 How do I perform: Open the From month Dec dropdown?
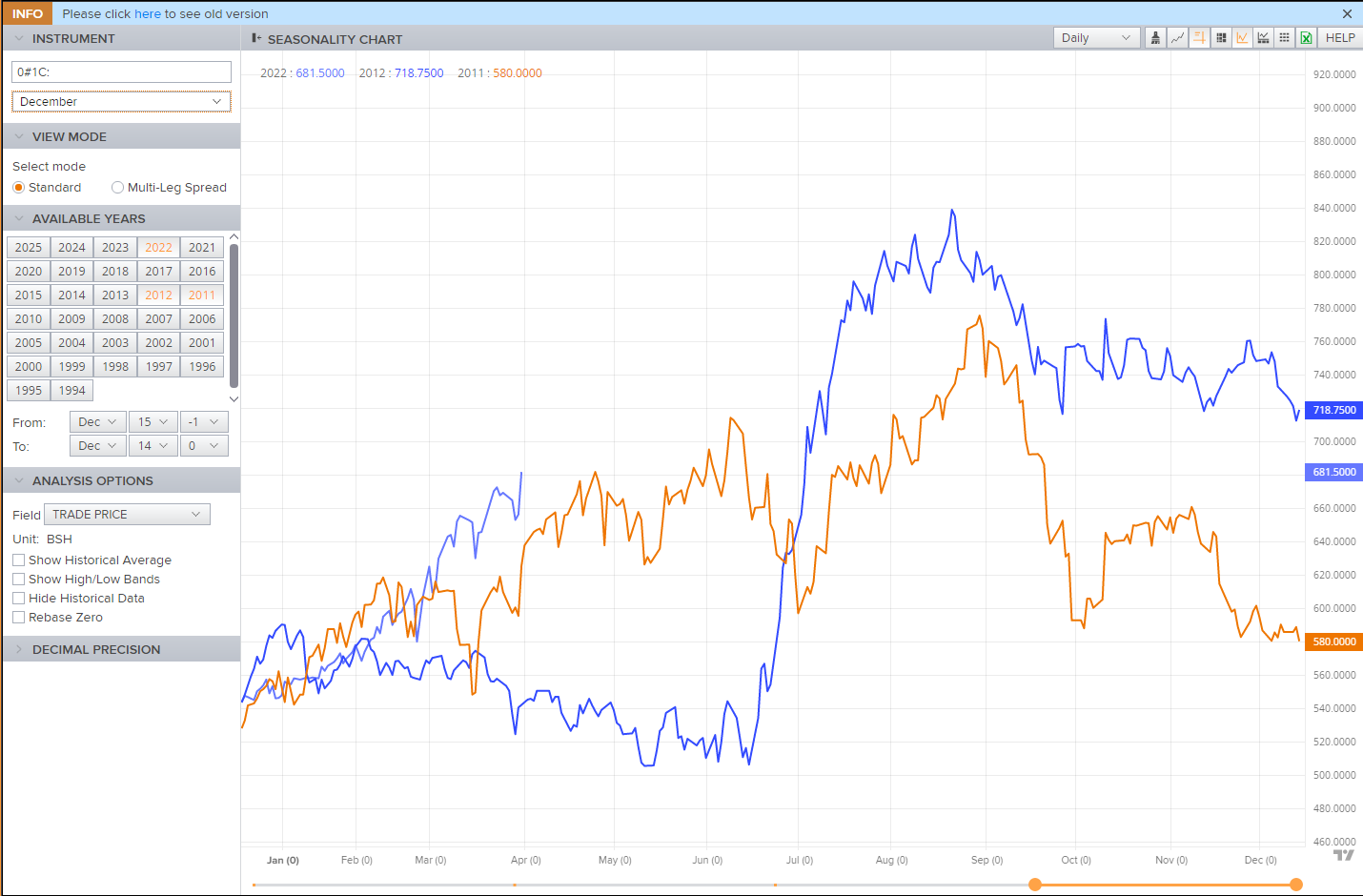coord(97,421)
